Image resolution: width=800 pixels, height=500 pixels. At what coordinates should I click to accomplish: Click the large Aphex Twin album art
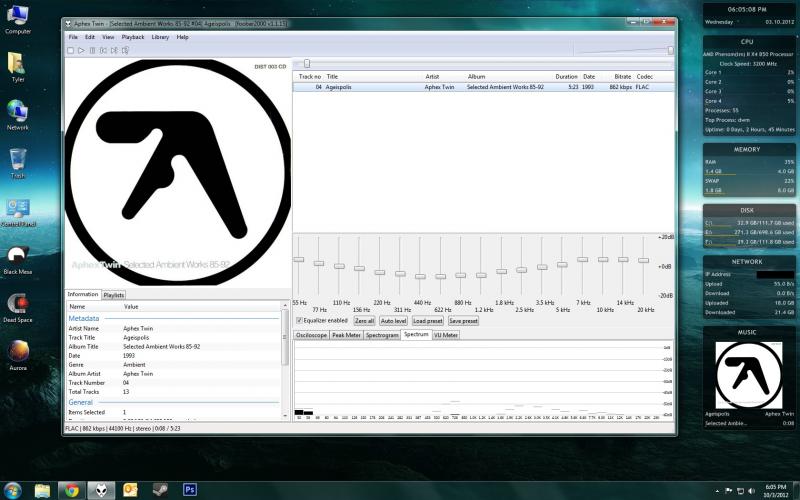coord(178,172)
